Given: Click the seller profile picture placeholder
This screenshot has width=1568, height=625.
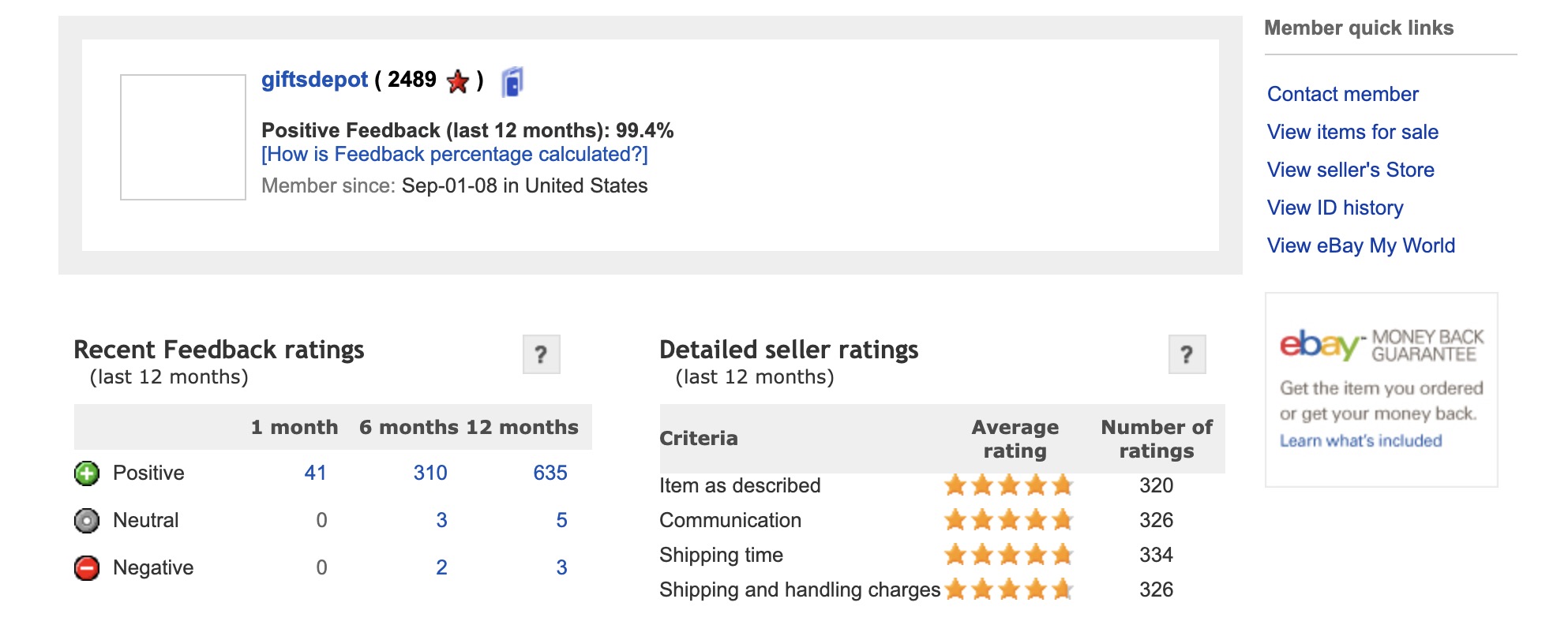Looking at the screenshot, I should [x=183, y=137].
